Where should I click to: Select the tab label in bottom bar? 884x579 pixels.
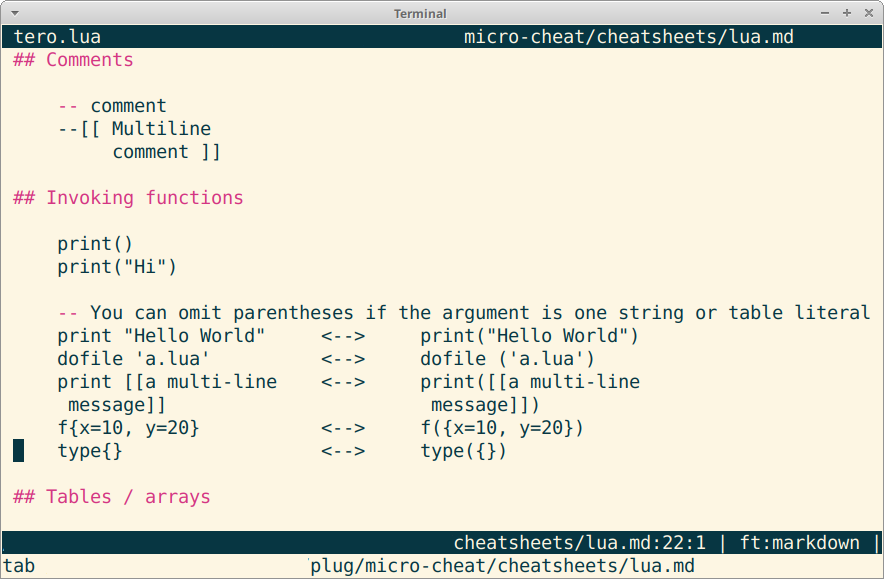pos(19,566)
